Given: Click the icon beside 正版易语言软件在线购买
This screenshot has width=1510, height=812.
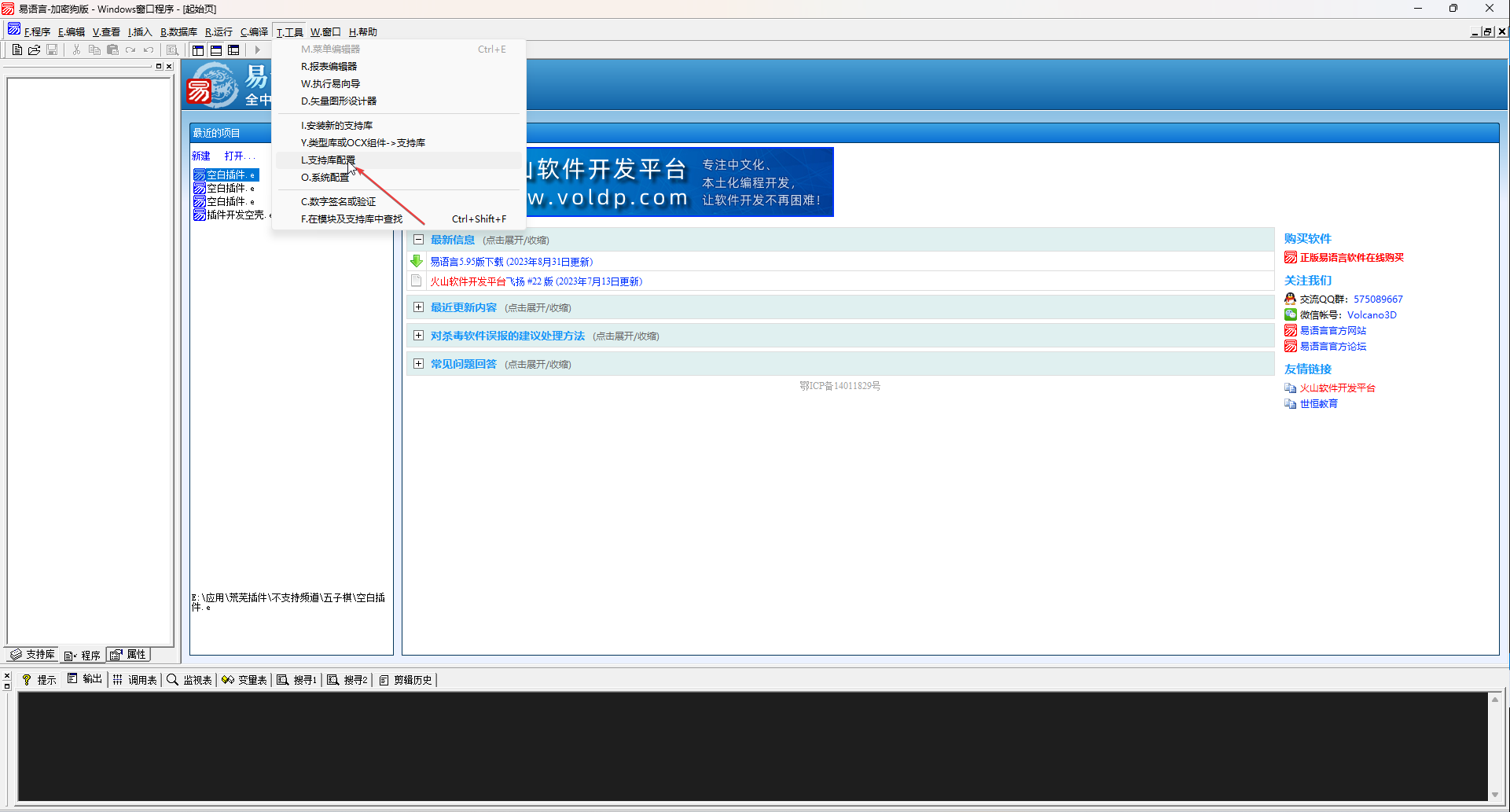Looking at the screenshot, I should (x=1290, y=257).
